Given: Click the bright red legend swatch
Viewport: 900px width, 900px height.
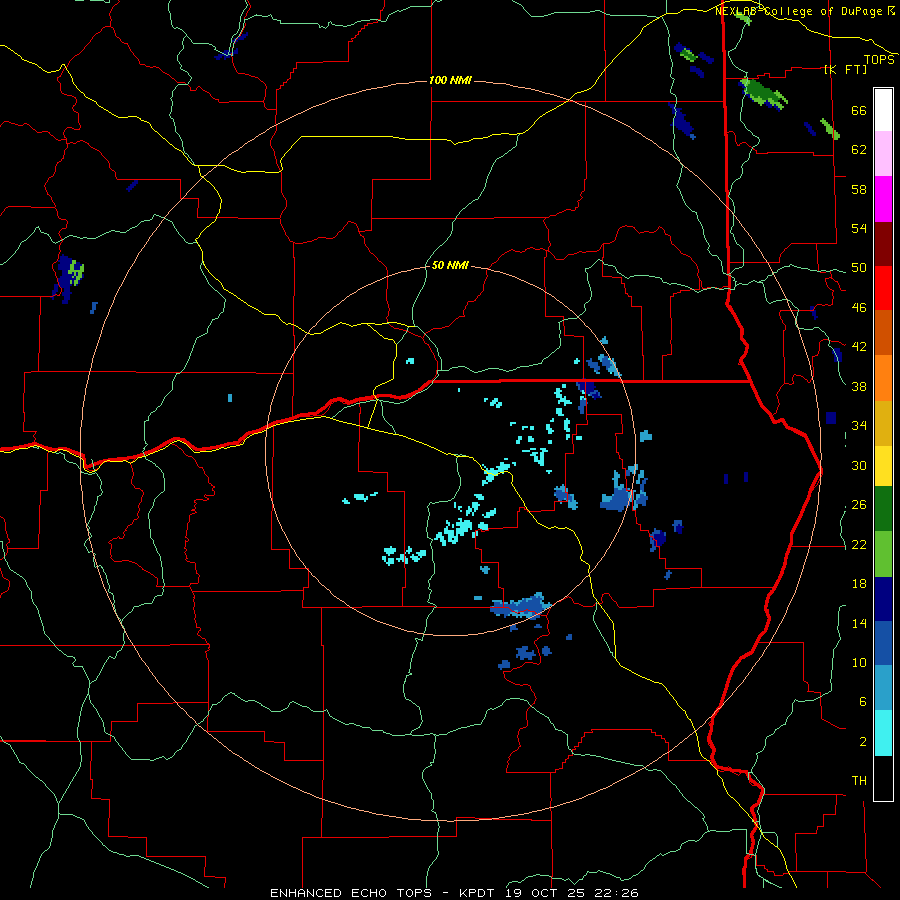Looking at the screenshot, I should 883,288.
